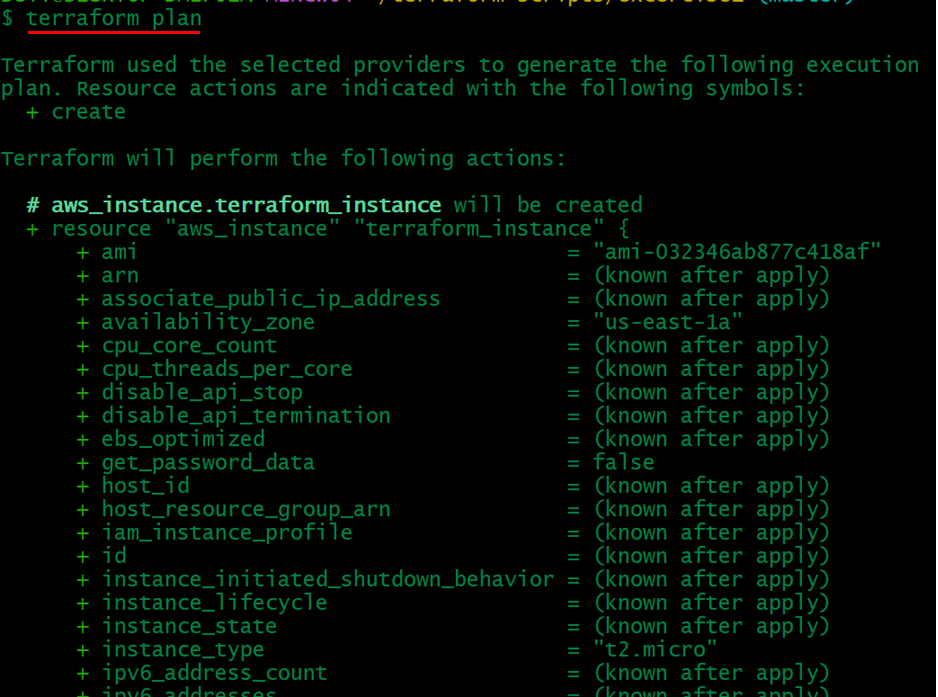Click the plus sign beside instance_type

click(x=83, y=650)
